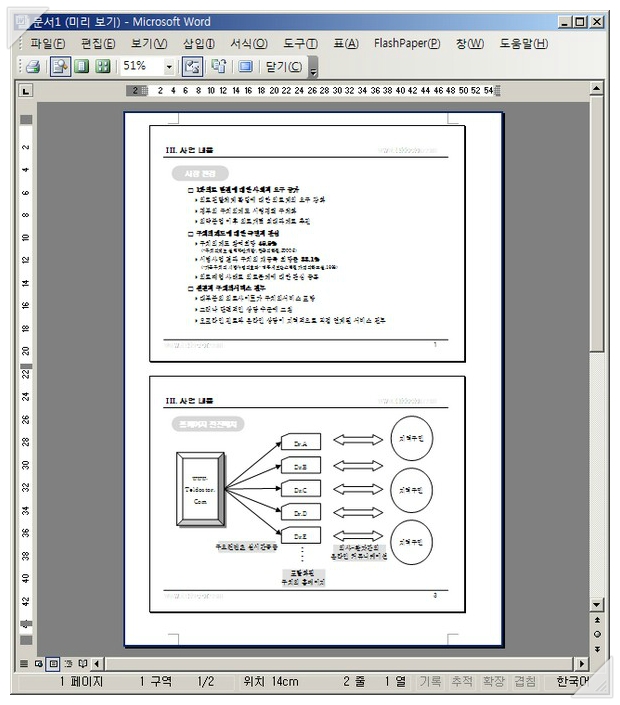620x705 pixels.
Task: Click the vertical scrollbar thumb
Action: coord(596,223)
